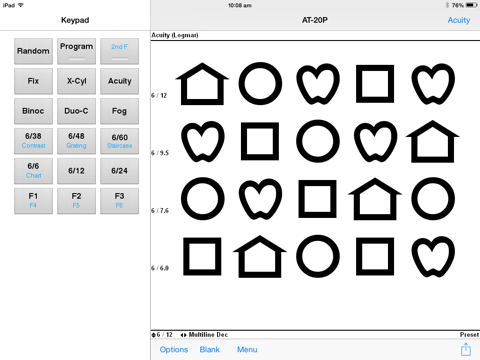Open the Menu item in bottom bar
This screenshot has height=360, width=480.
247,350
